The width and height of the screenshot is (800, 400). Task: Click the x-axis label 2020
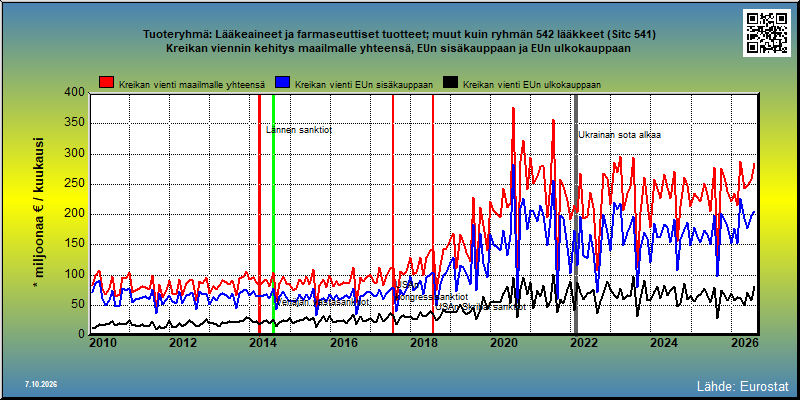(504, 342)
